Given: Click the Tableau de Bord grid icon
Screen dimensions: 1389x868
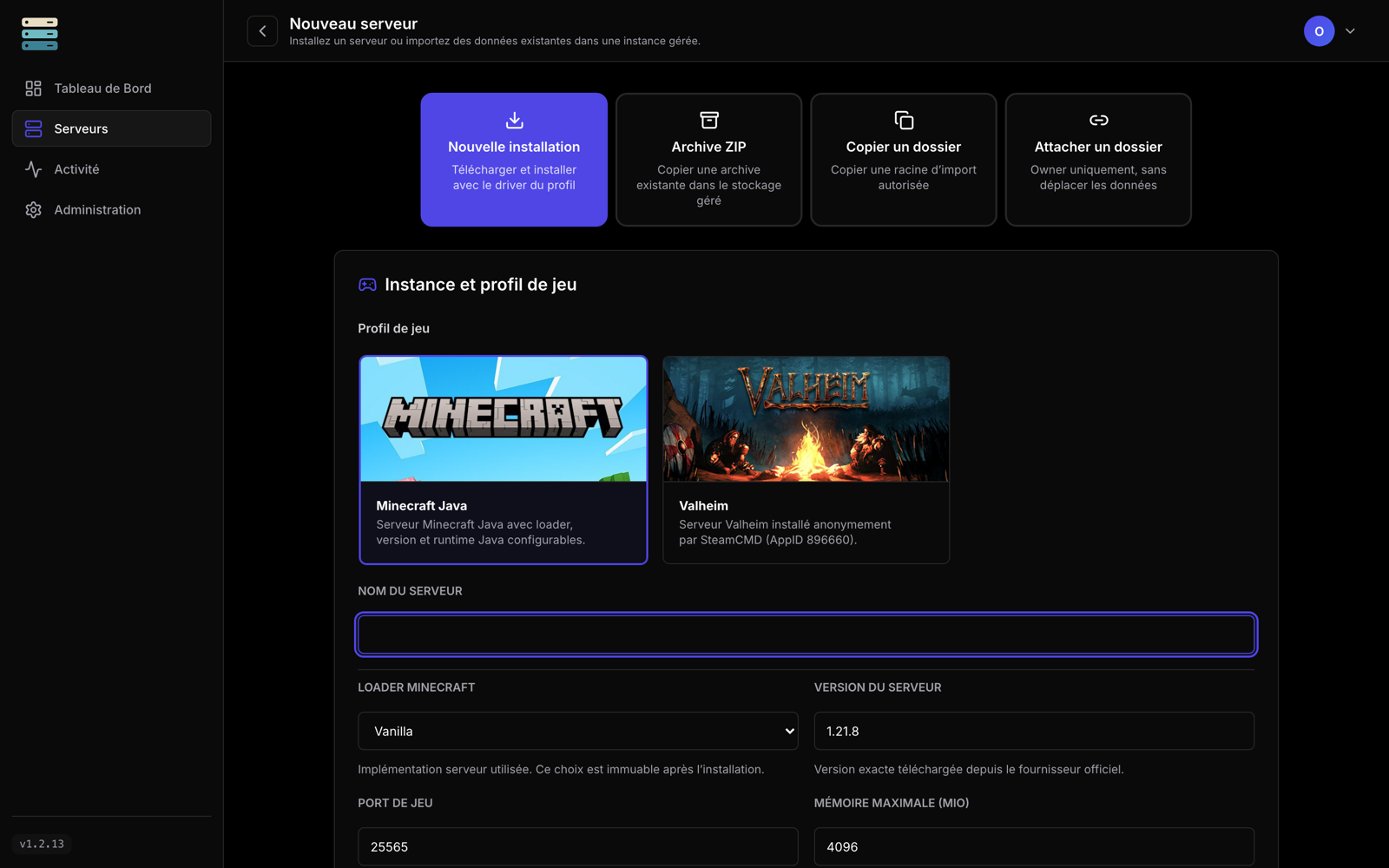Looking at the screenshot, I should [33, 89].
